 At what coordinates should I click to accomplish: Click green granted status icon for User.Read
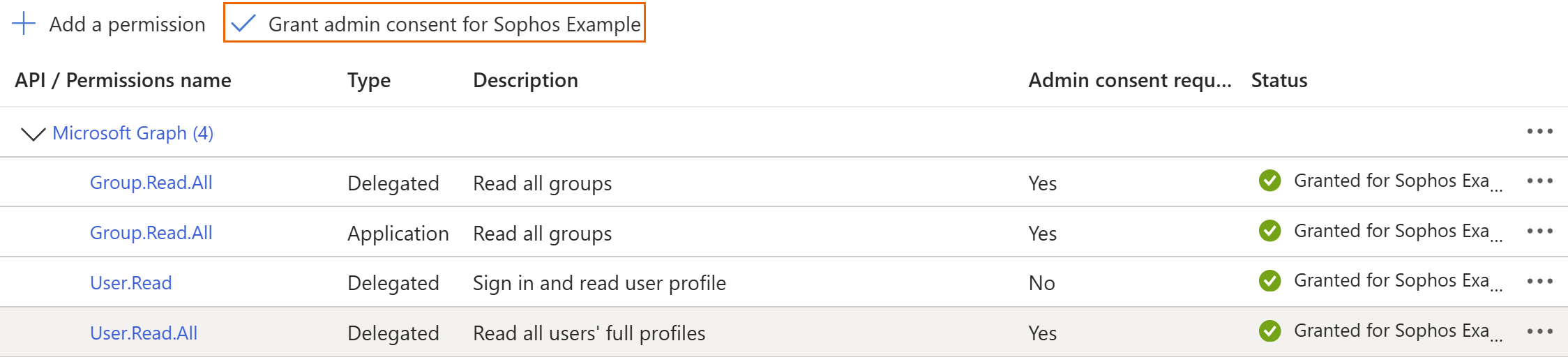click(1269, 281)
